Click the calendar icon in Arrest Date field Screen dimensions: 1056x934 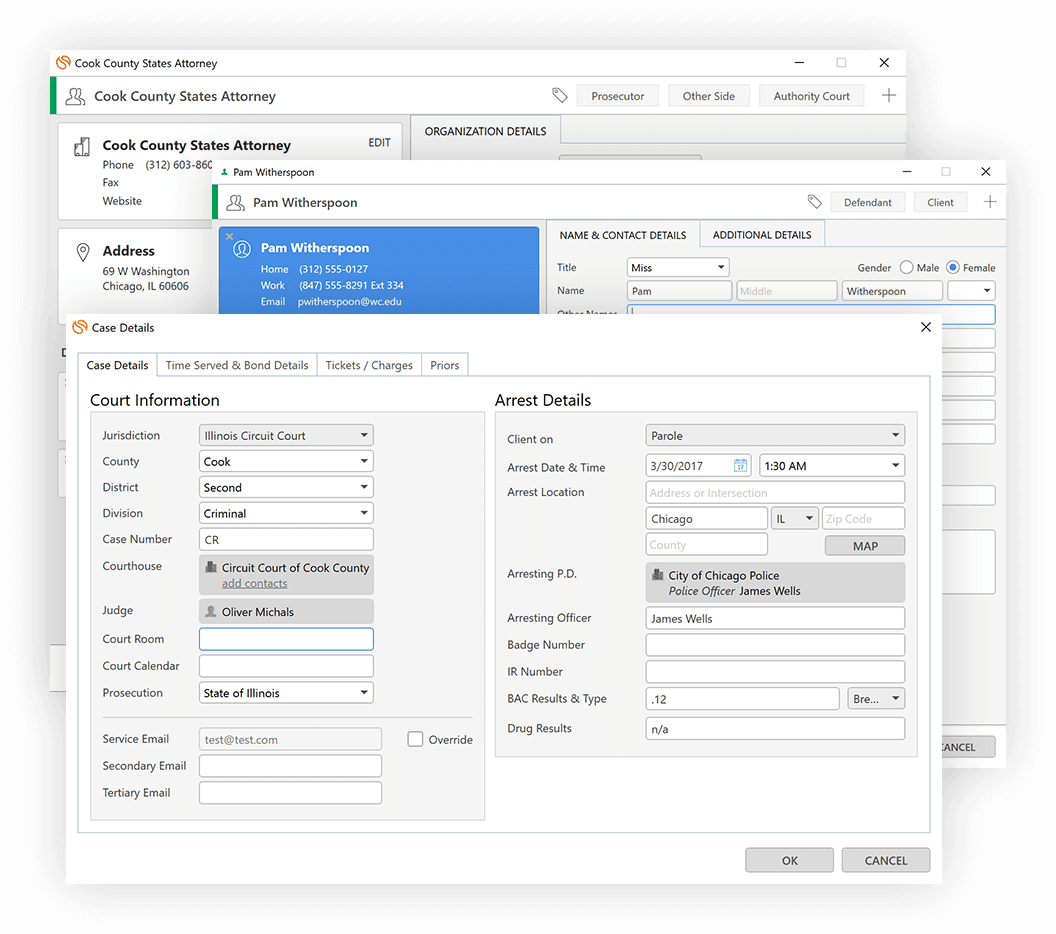(740, 466)
